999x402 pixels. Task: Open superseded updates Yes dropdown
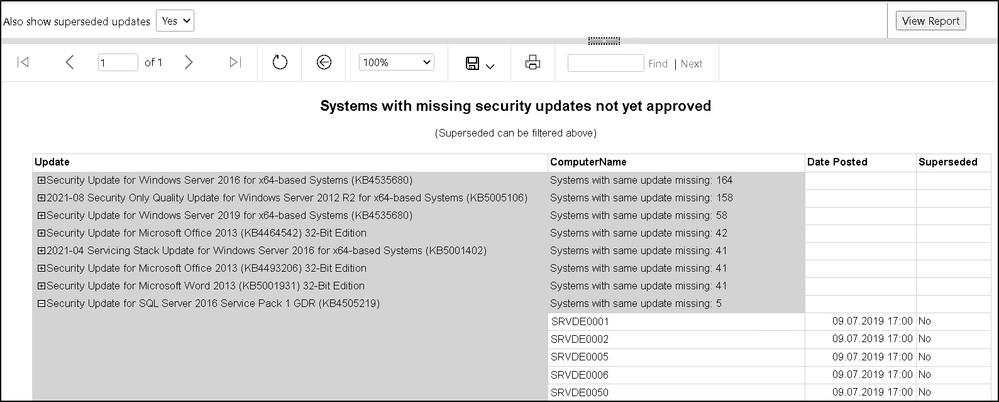[176, 20]
